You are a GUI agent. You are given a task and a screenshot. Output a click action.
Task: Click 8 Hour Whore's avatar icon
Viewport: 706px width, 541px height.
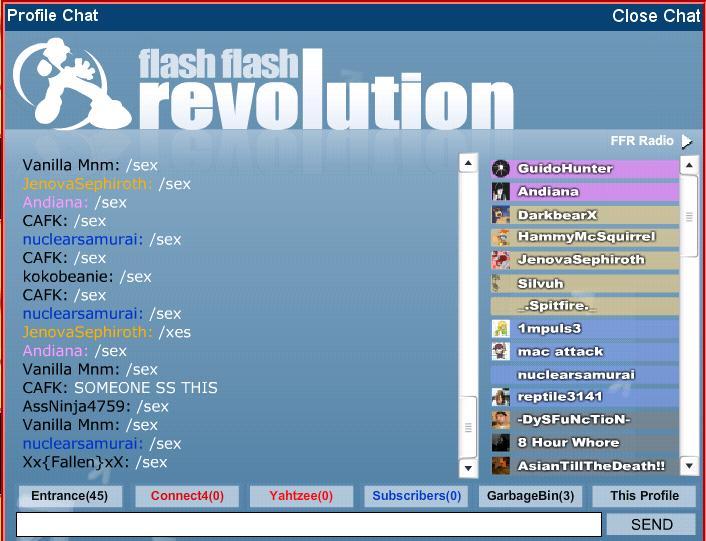501,443
